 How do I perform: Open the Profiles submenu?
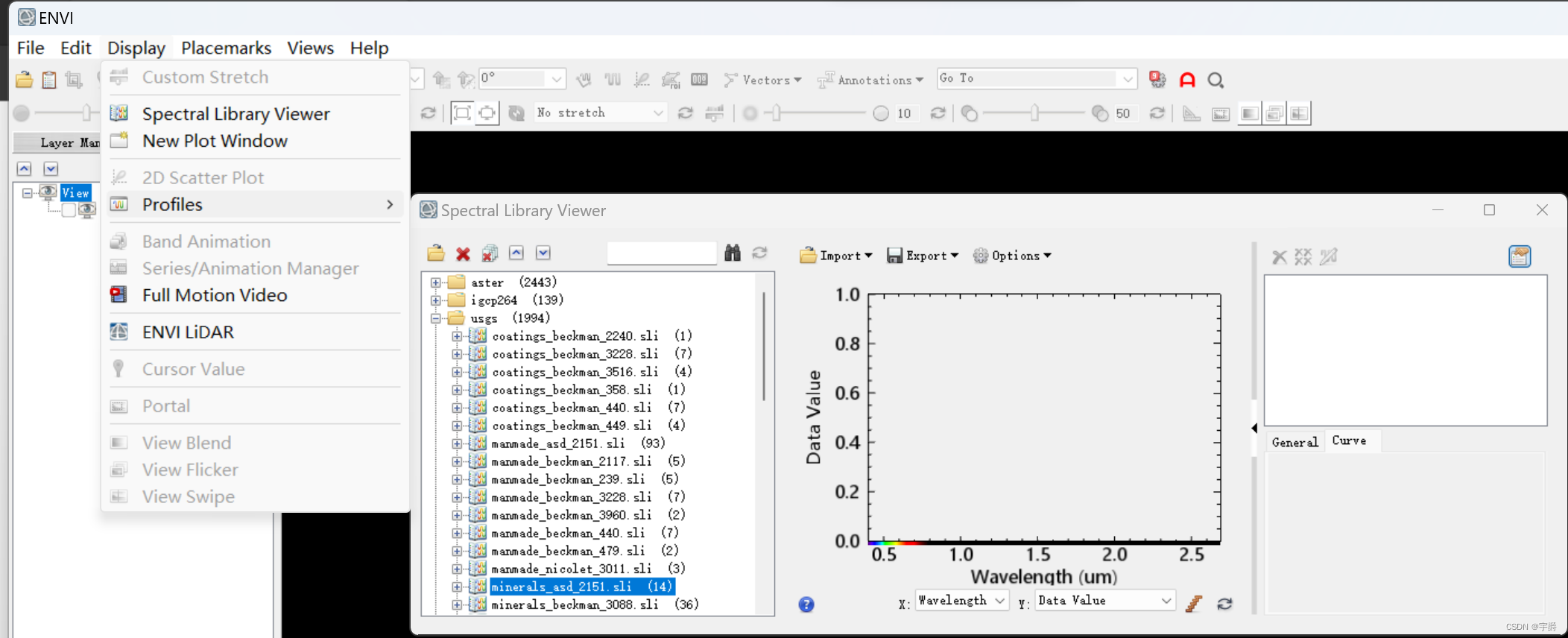pos(255,204)
